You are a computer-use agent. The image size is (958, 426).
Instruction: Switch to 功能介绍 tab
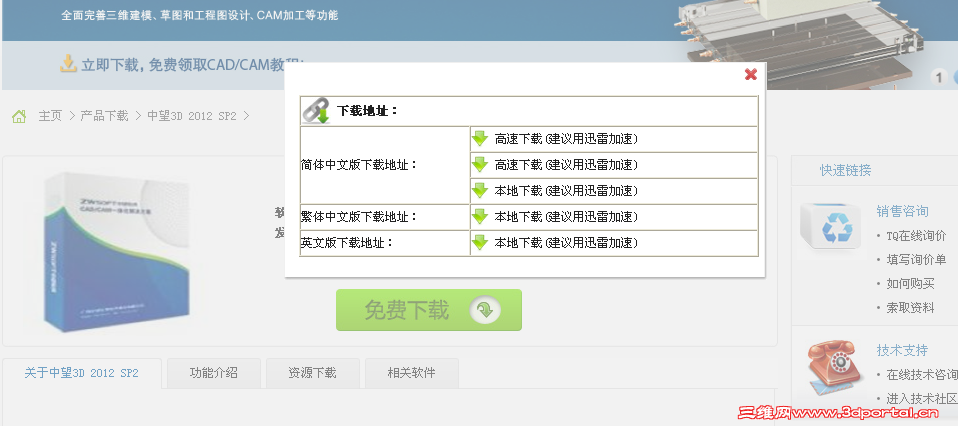click(214, 373)
